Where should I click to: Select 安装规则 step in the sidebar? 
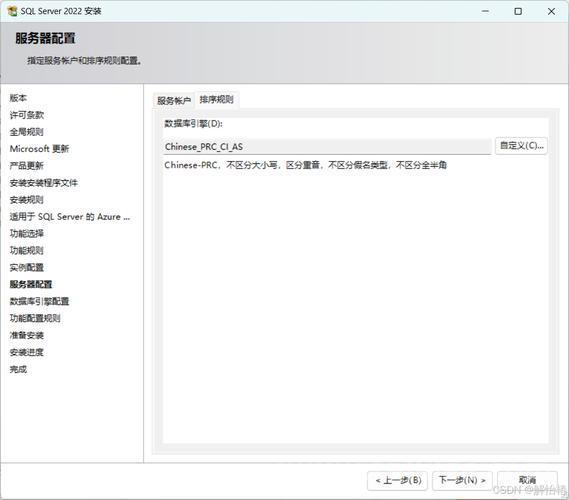27,200
